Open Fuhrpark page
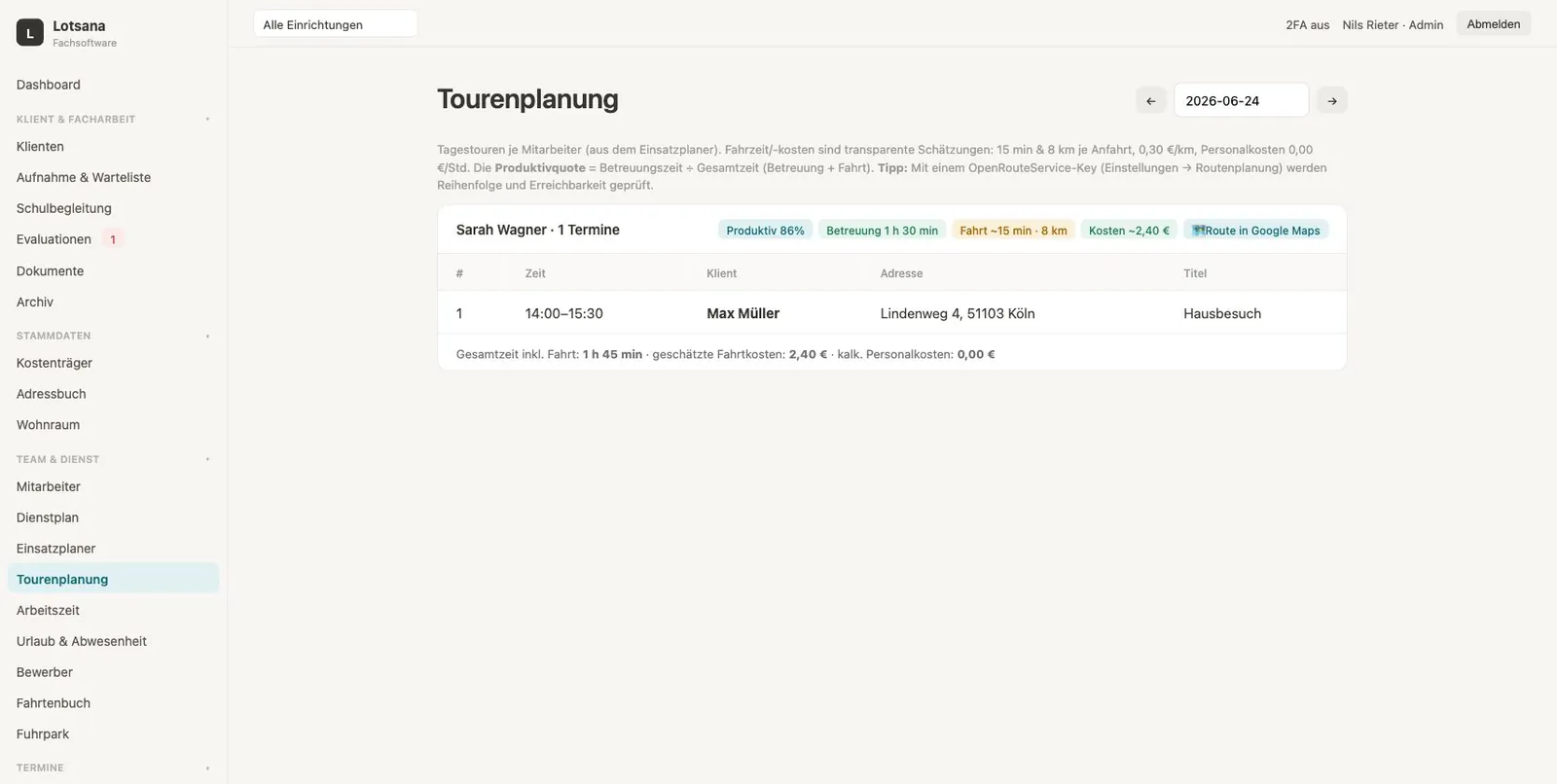 113,734
